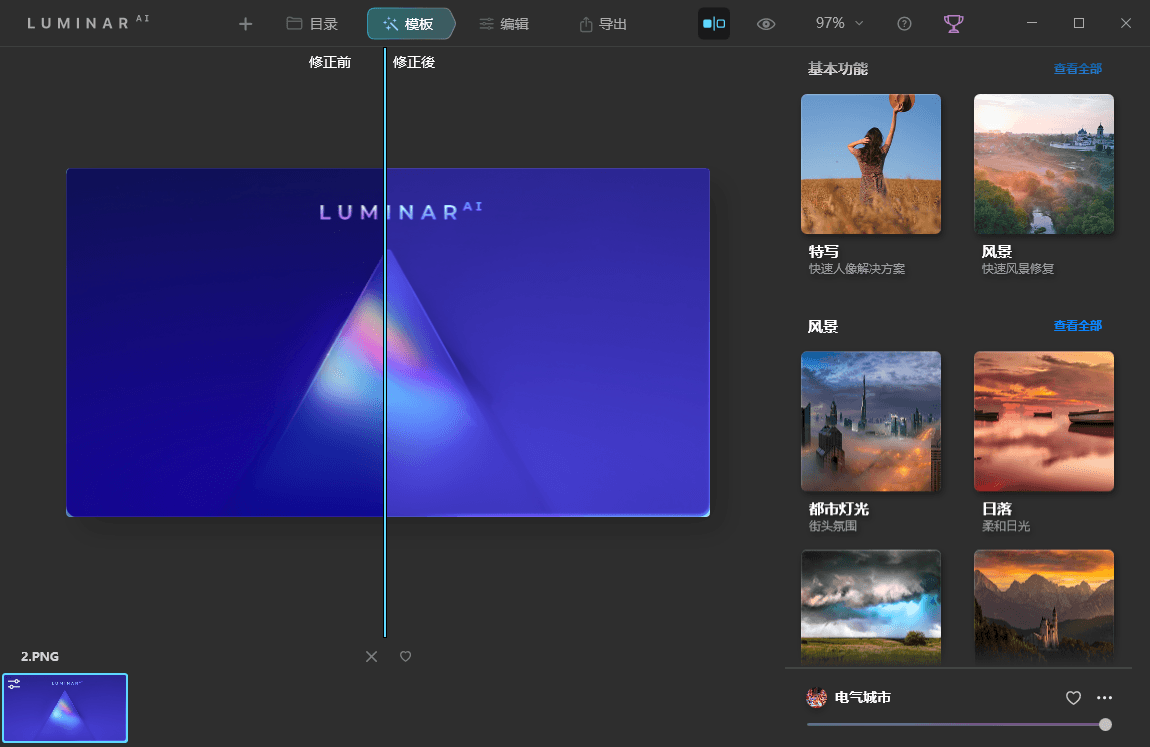Image resolution: width=1150 pixels, height=747 pixels.
Task: Click the 2.PNG file name
Action: click(x=40, y=657)
